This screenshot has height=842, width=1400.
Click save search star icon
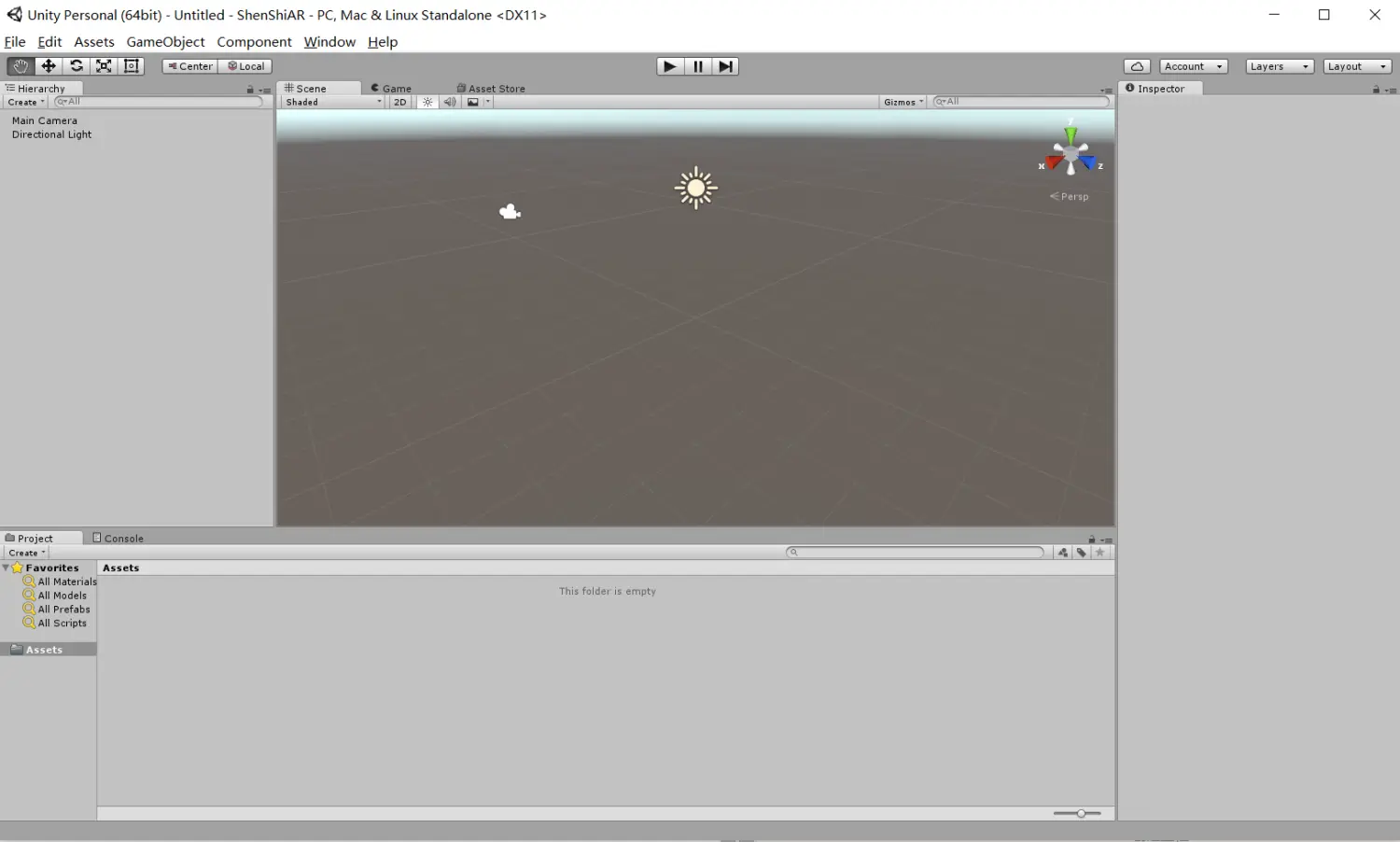tap(1100, 553)
